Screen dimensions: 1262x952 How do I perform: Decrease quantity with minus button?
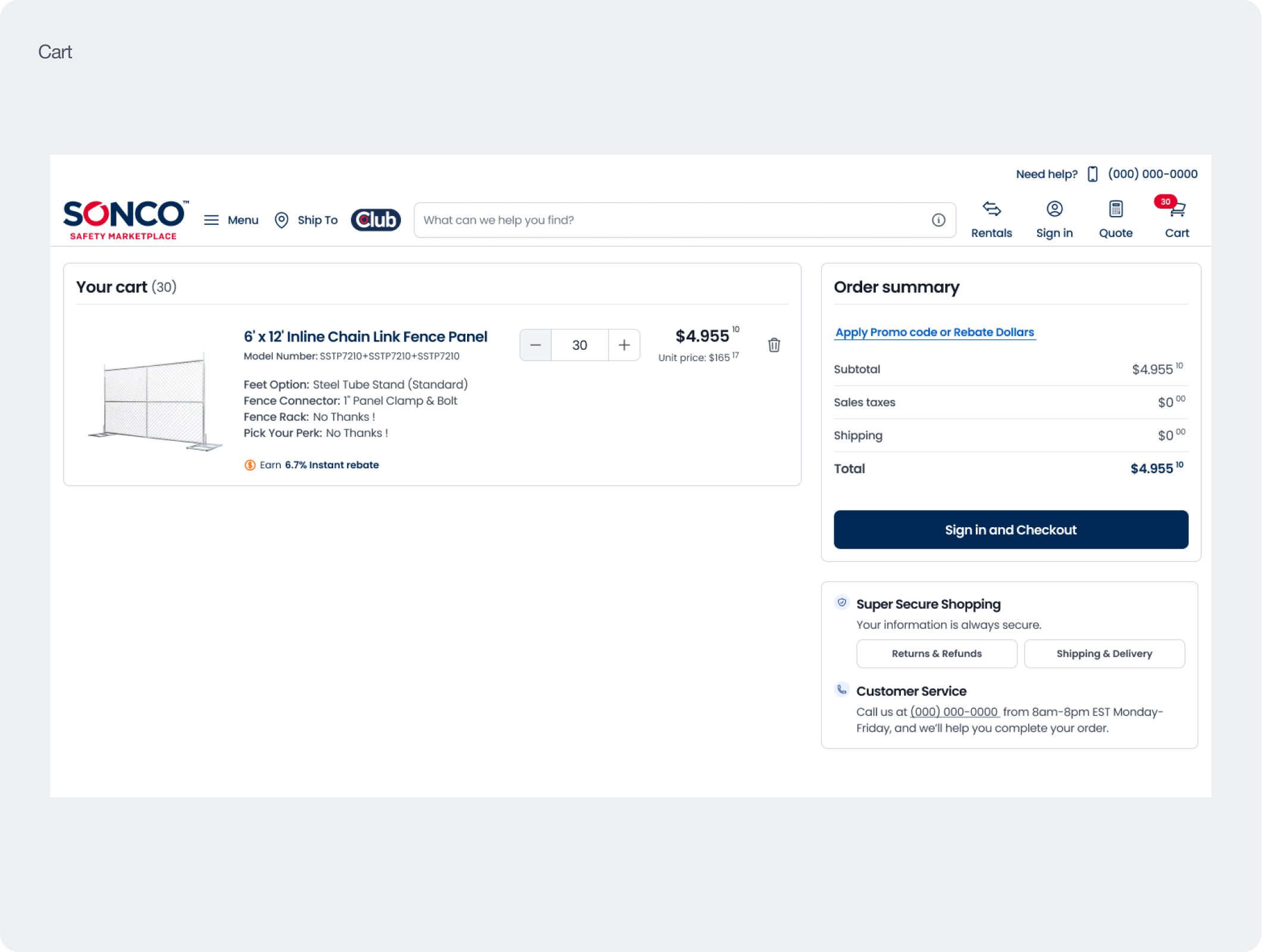pos(536,345)
